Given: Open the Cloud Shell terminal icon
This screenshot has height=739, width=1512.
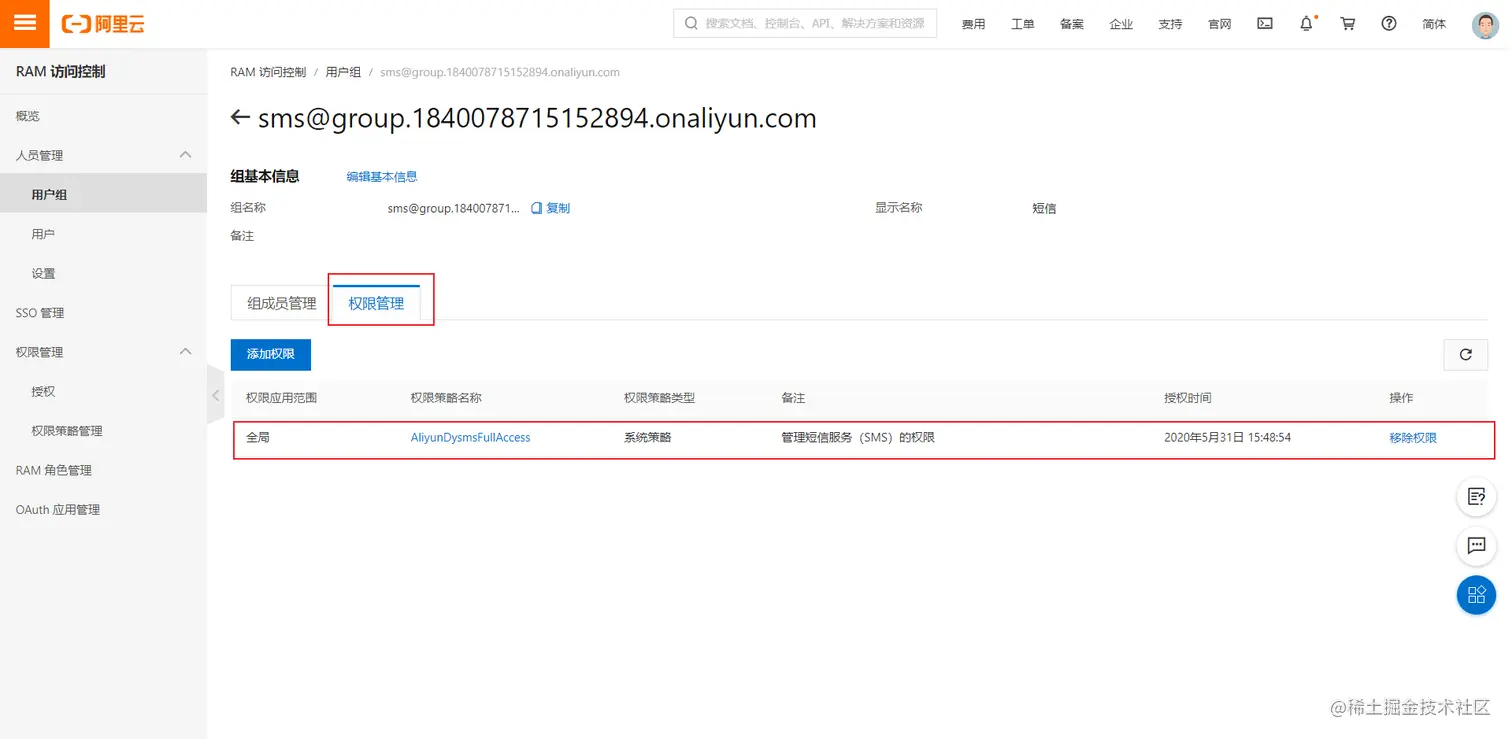Looking at the screenshot, I should (1265, 24).
